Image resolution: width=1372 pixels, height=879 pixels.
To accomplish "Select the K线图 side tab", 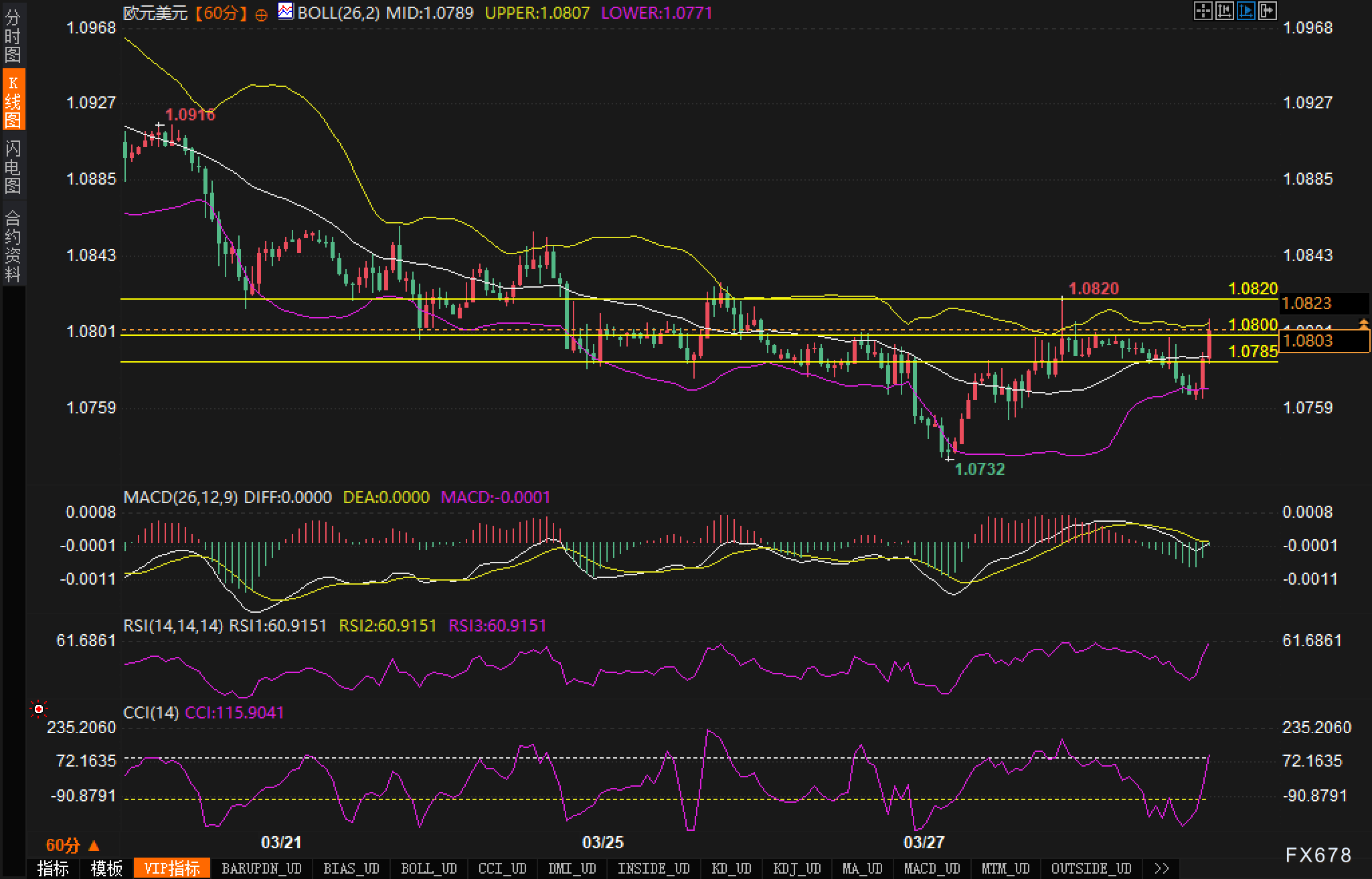I will [13, 100].
